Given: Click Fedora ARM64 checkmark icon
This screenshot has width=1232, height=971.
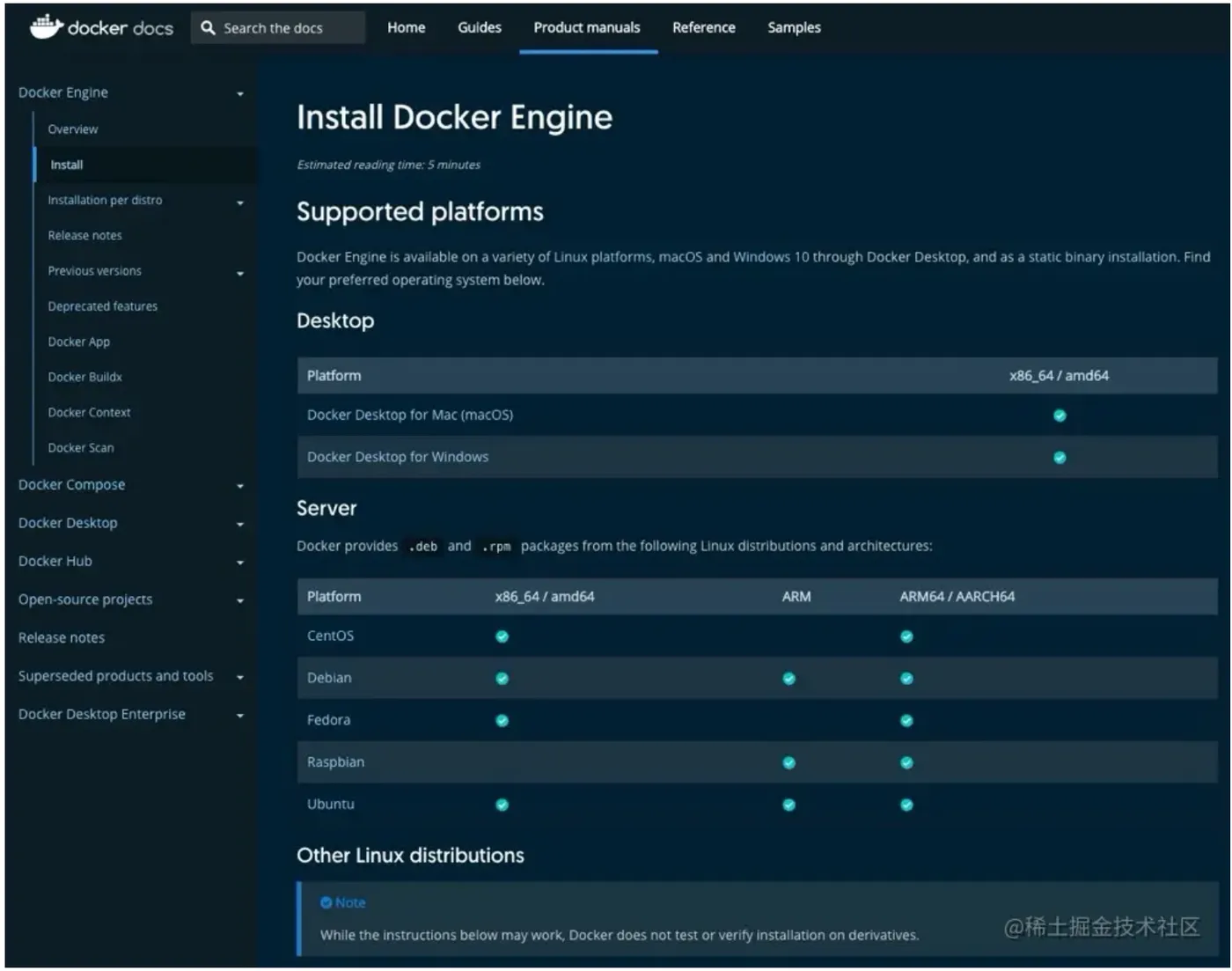Looking at the screenshot, I should (906, 721).
